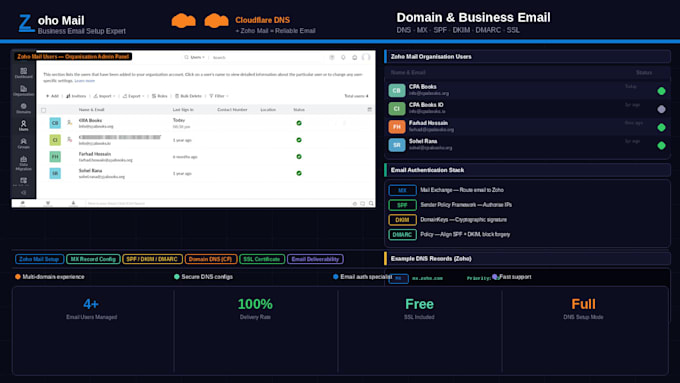The image size is (680, 383).
Task: Click the MX badge in Authentication Stack
Action: [402, 190]
